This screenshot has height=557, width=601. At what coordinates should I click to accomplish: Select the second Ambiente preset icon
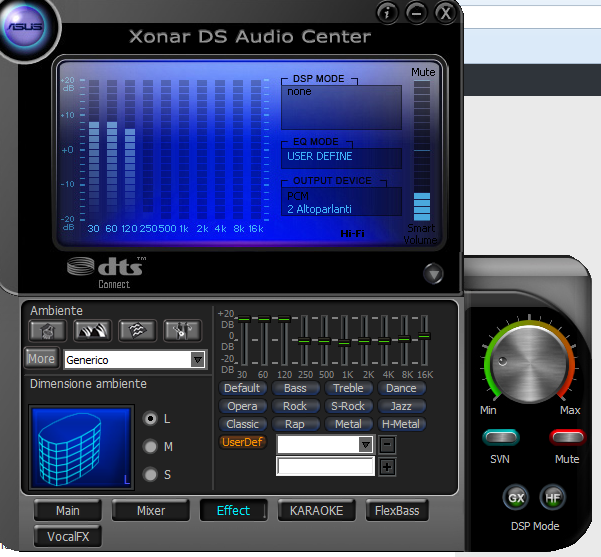click(x=93, y=330)
